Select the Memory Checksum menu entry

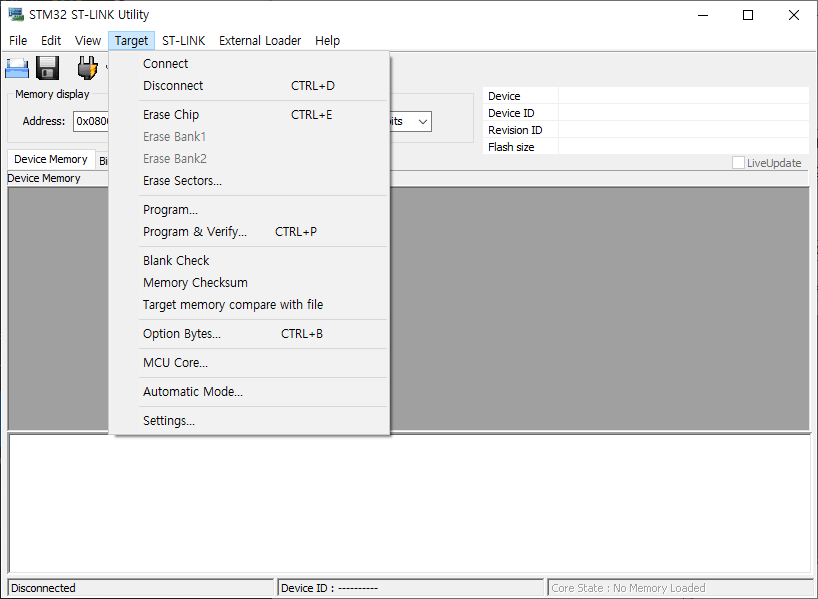click(x=249, y=282)
